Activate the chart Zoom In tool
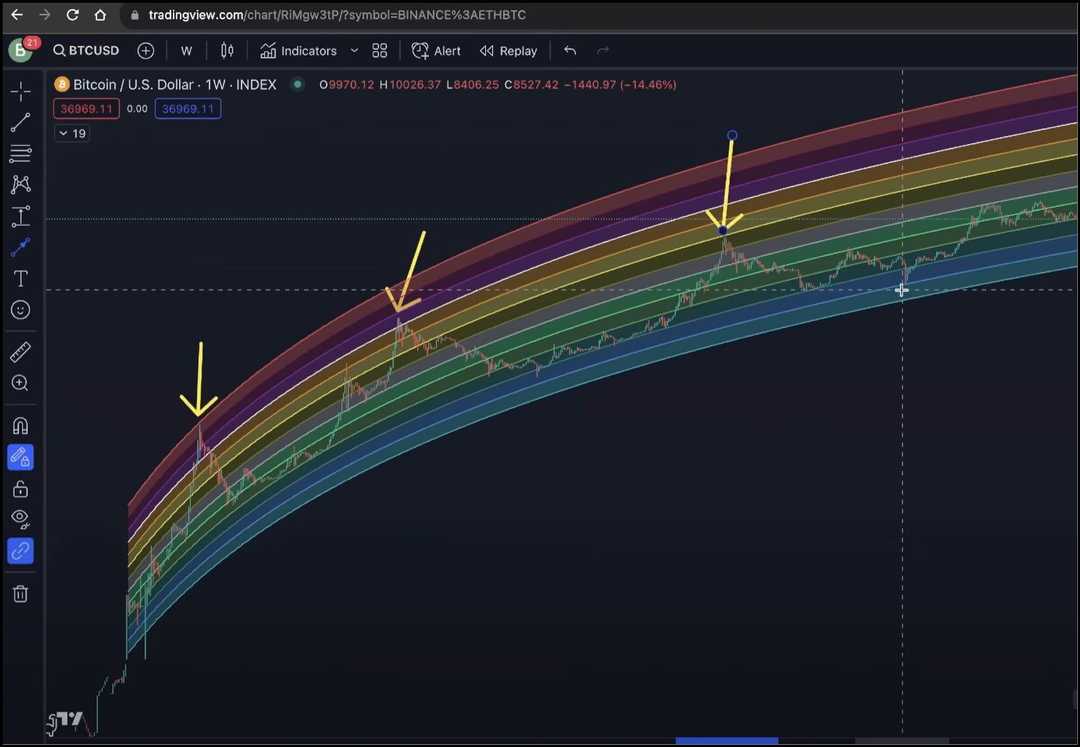The height and width of the screenshot is (747, 1080). pos(20,383)
